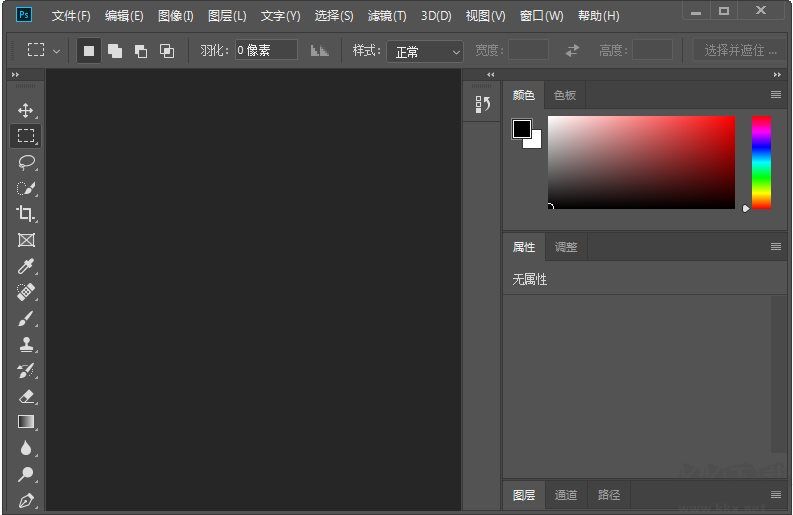Select the Brush tool
Image resolution: width=793 pixels, height=515 pixels.
tap(26, 318)
